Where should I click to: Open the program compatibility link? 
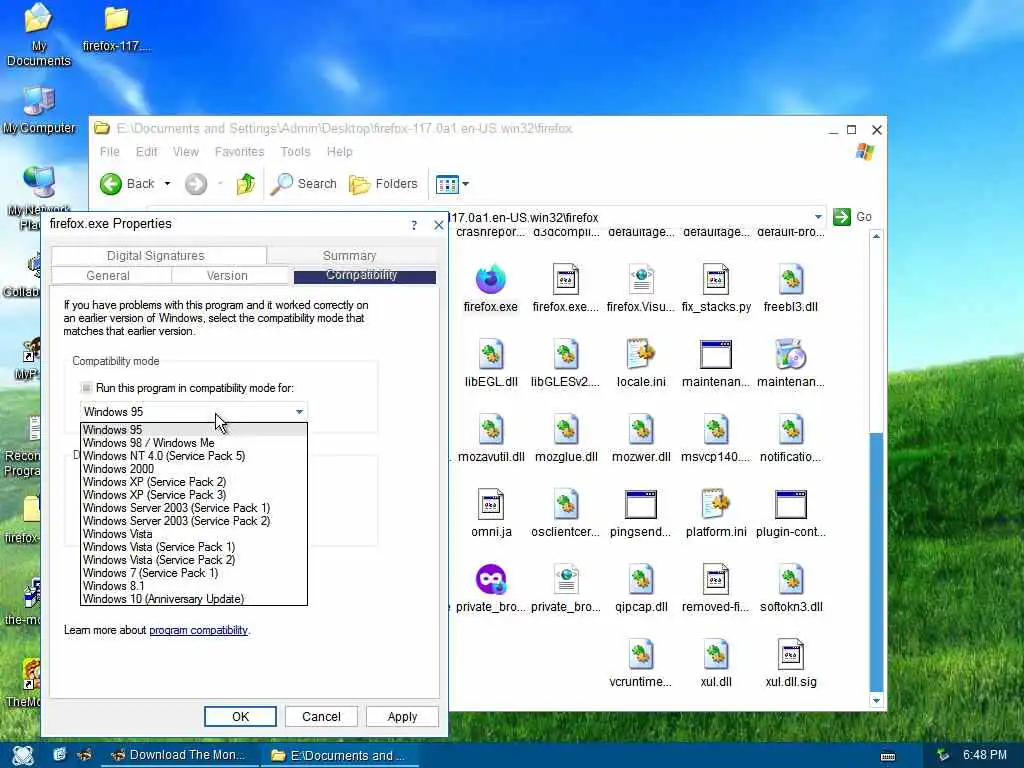199,630
